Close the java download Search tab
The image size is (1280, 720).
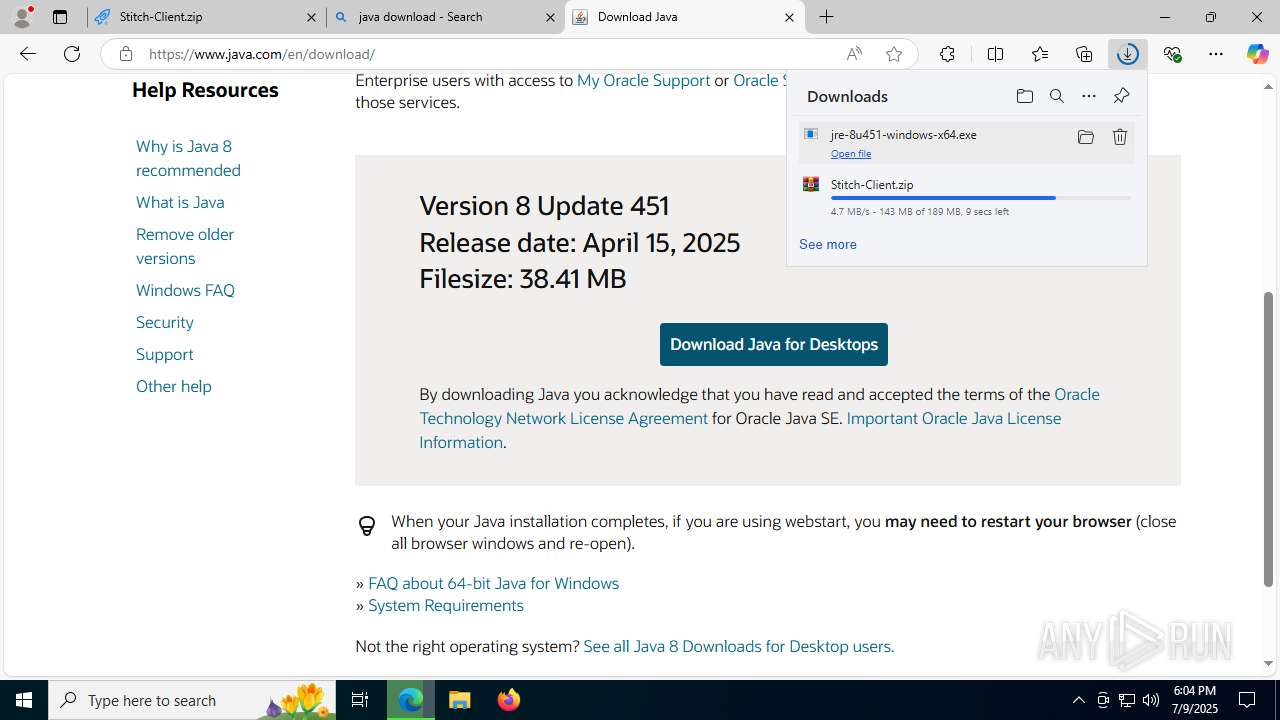coord(550,17)
